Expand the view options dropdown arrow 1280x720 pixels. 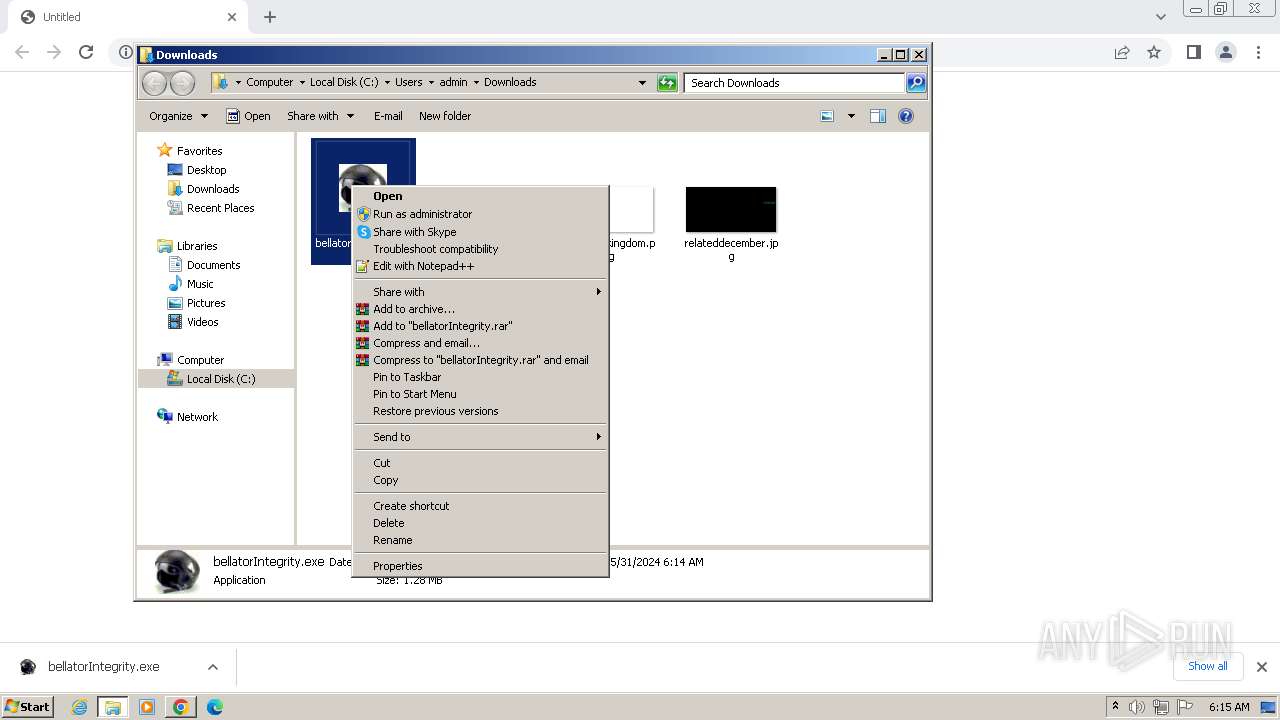click(x=851, y=116)
